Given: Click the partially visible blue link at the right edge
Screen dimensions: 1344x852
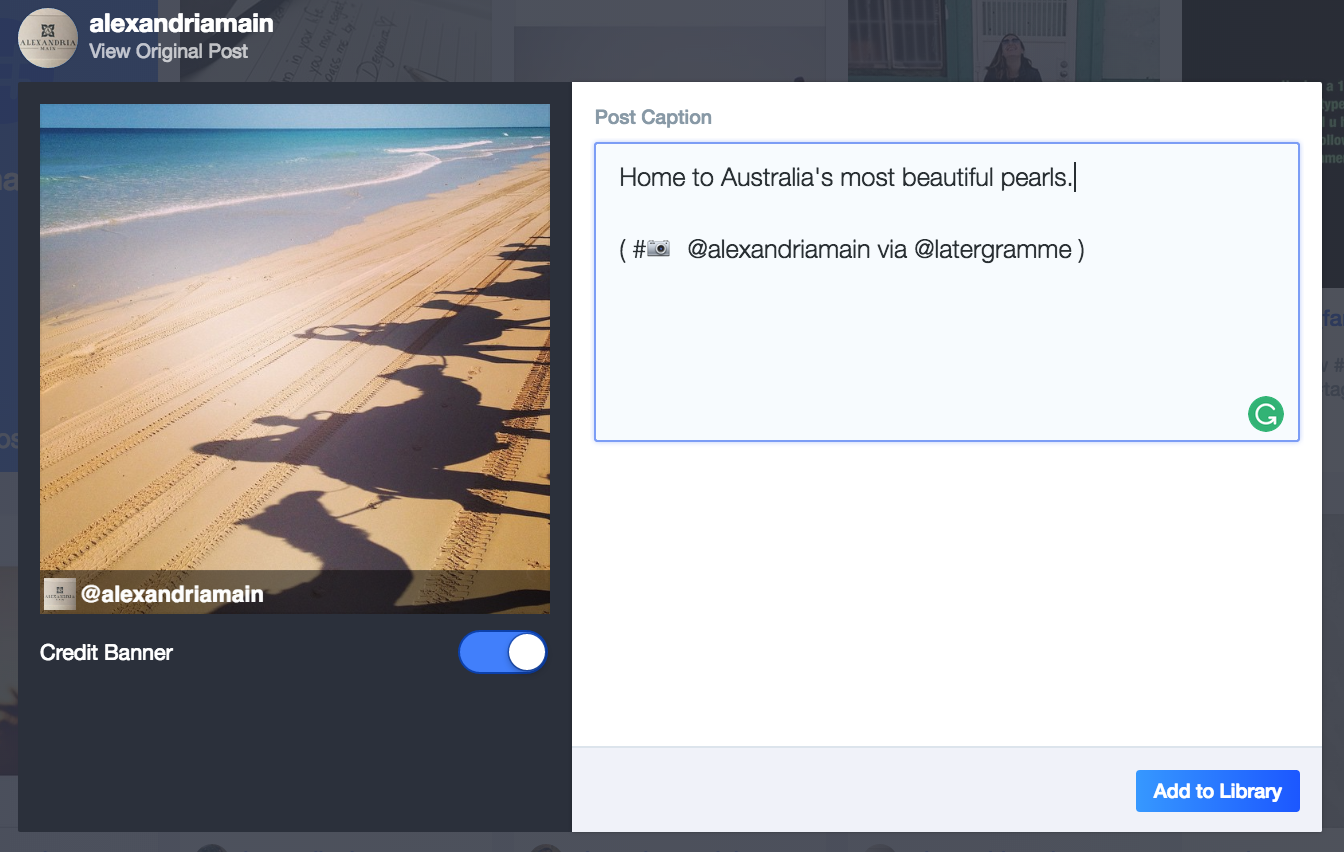Looking at the screenshot, I should [x=1335, y=318].
